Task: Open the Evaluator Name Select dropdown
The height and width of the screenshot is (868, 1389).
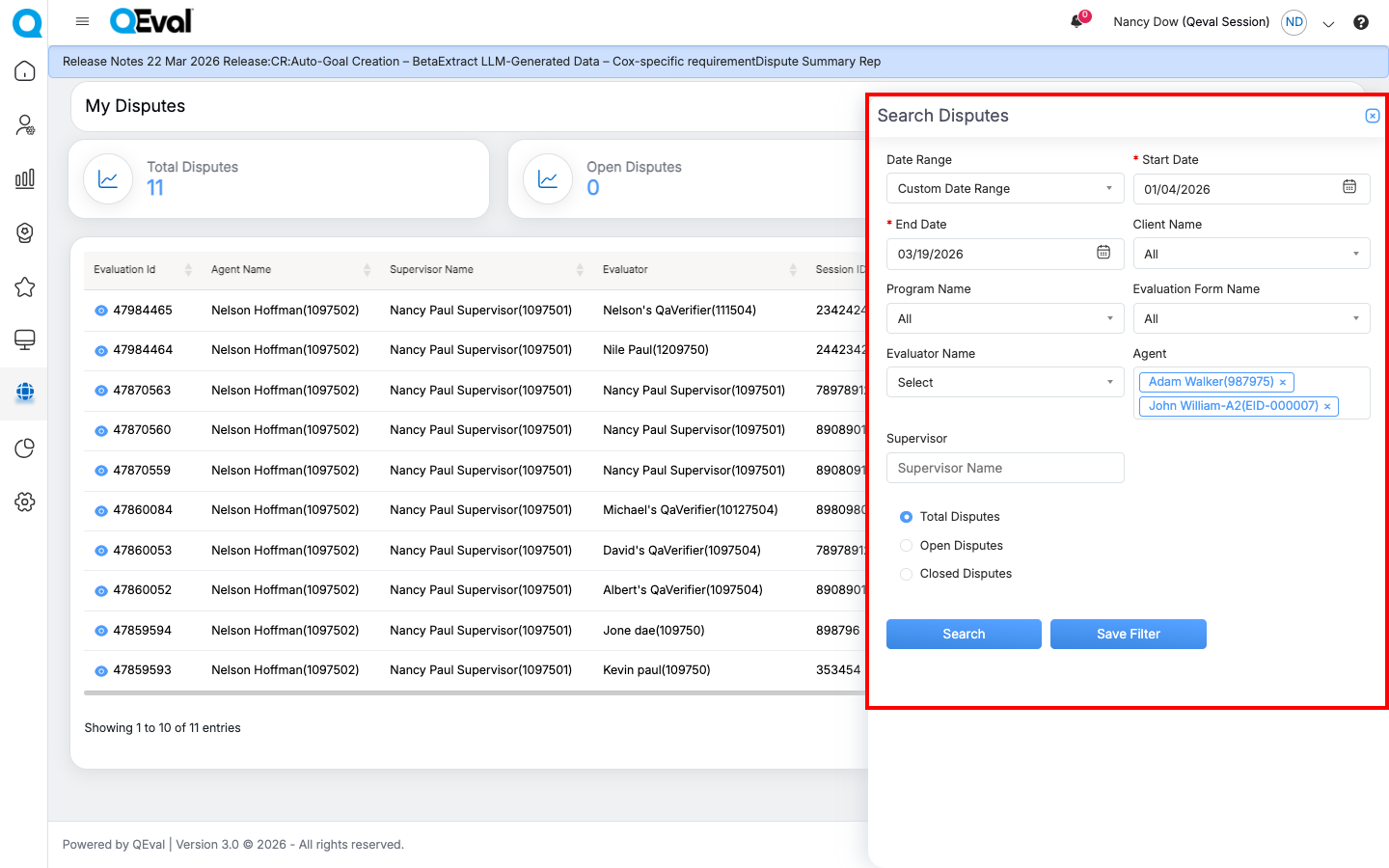Action: tap(1004, 383)
